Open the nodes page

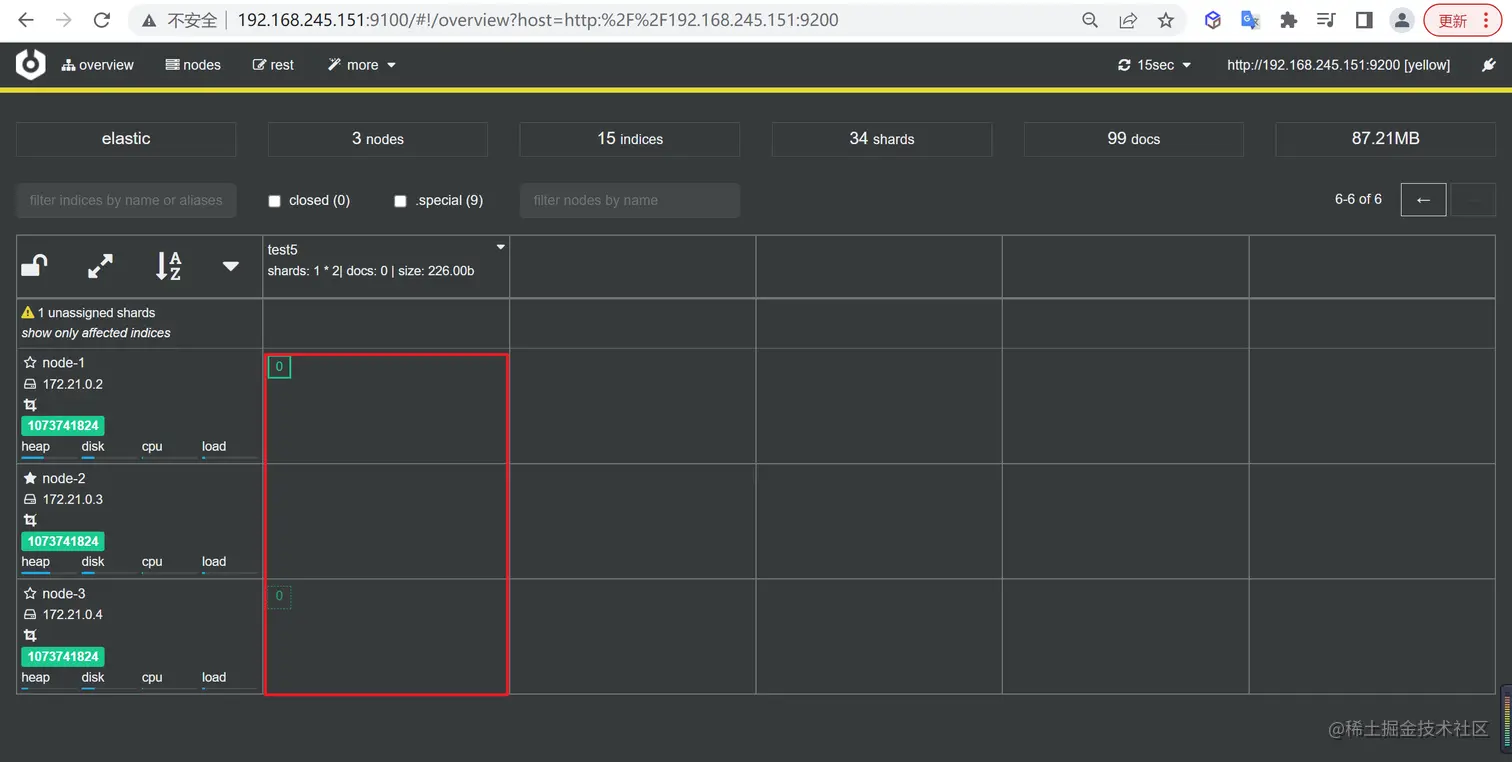(193, 65)
